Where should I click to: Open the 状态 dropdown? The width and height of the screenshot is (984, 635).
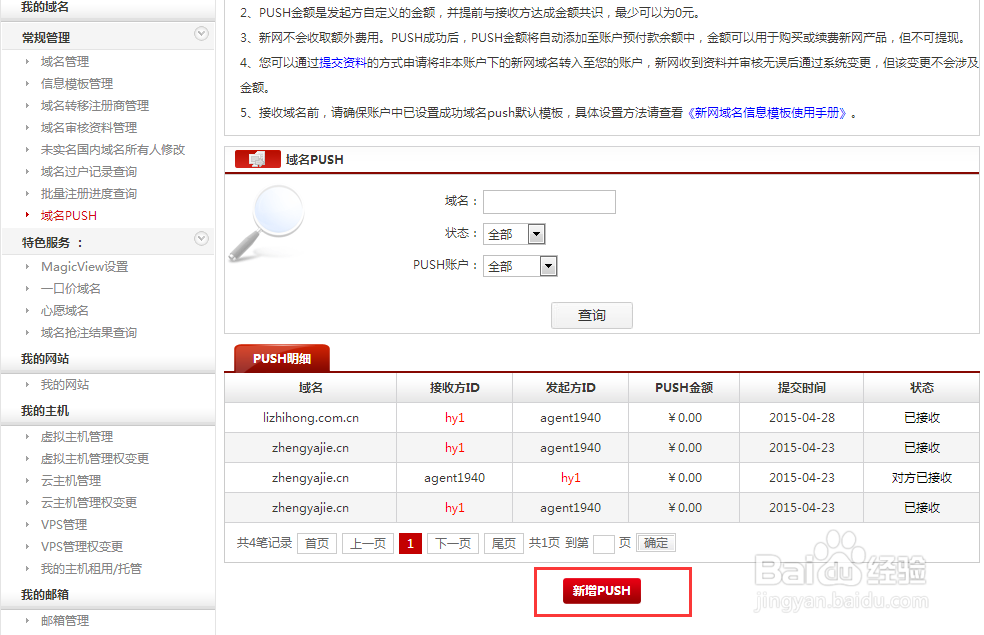tap(514, 234)
